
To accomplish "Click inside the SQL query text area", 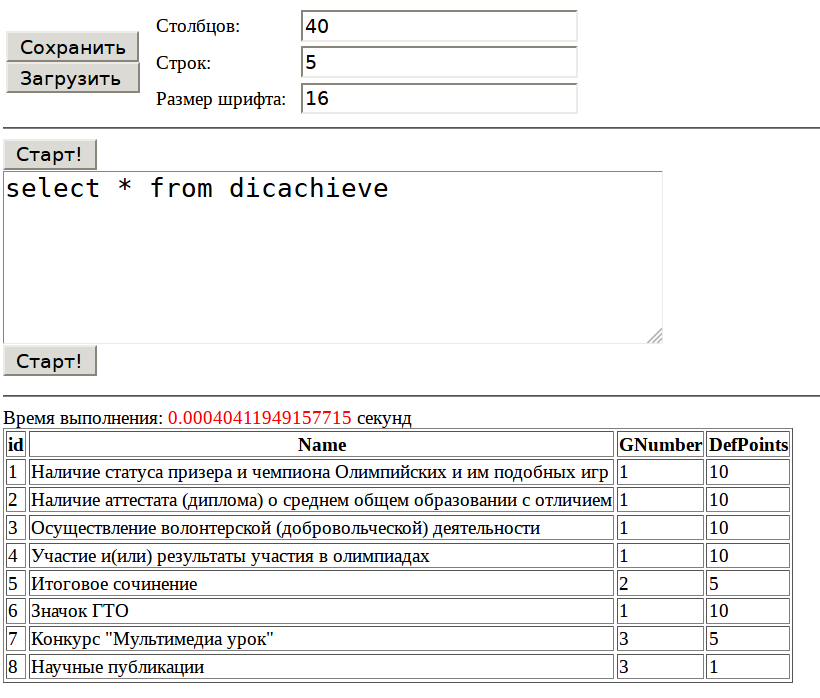I will click(x=333, y=257).
